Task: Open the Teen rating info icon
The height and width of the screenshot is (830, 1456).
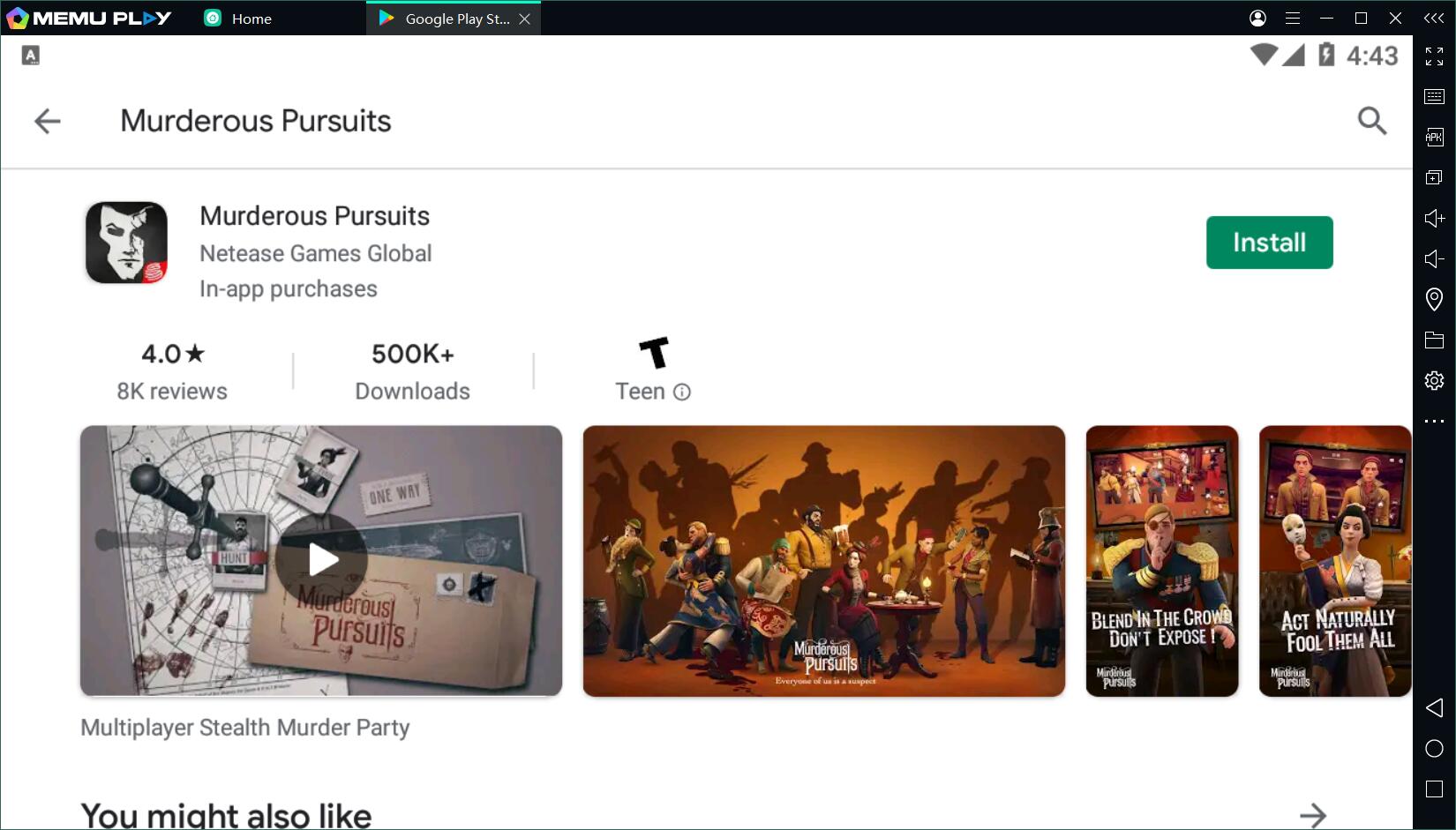Action: coord(682,393)
